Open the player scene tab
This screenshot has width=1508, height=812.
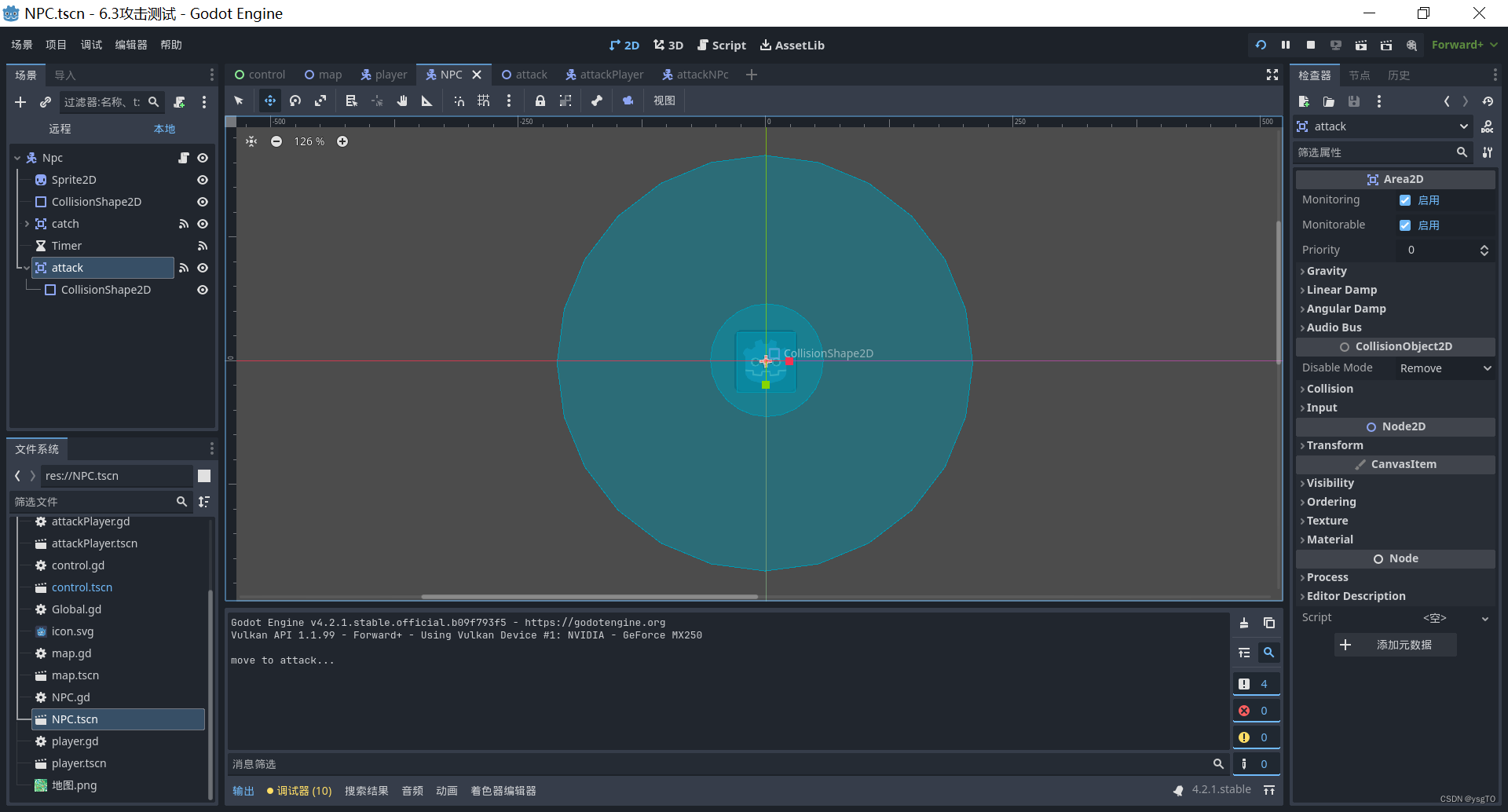383,75
